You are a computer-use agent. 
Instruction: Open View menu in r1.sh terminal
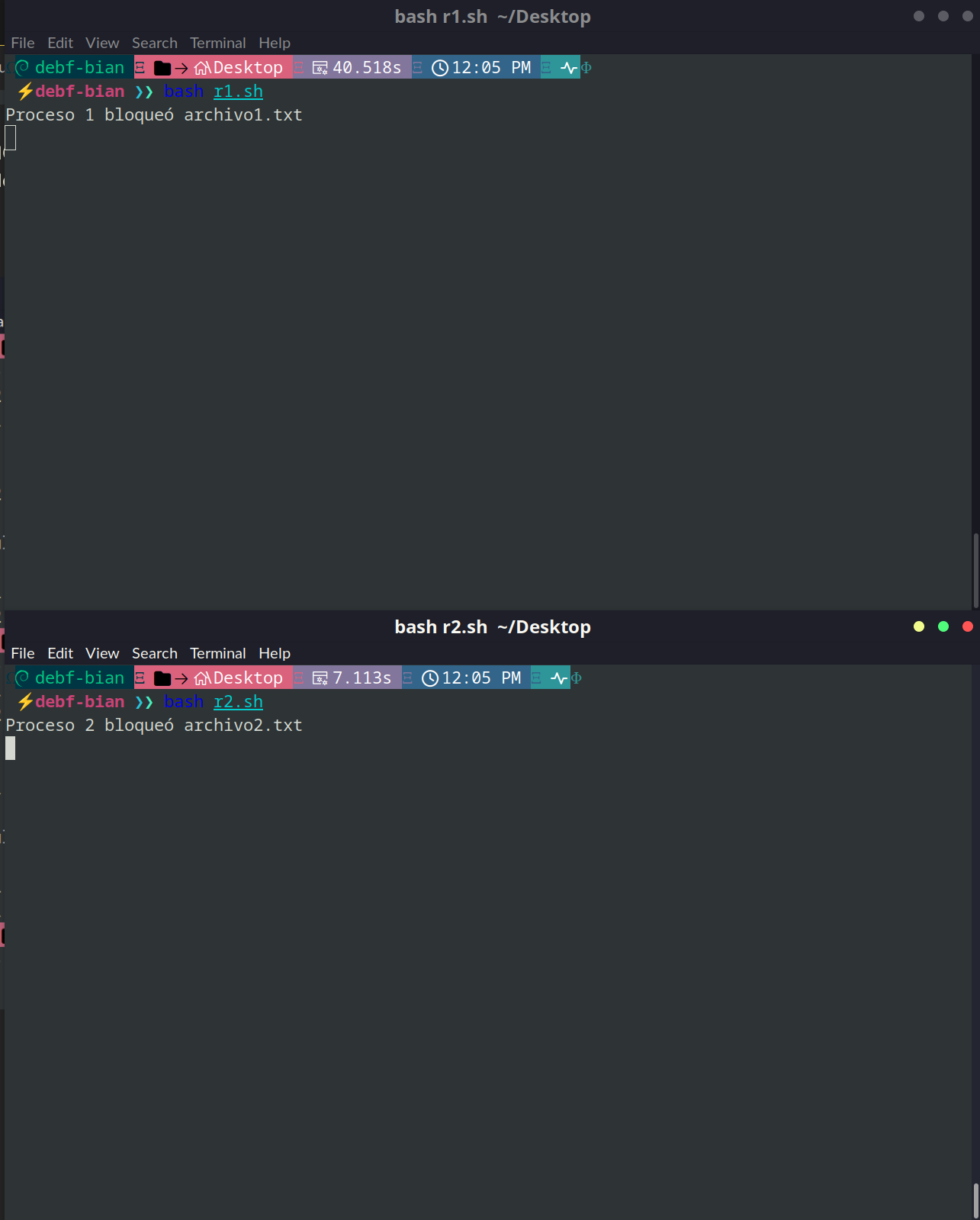pos(102,43)
